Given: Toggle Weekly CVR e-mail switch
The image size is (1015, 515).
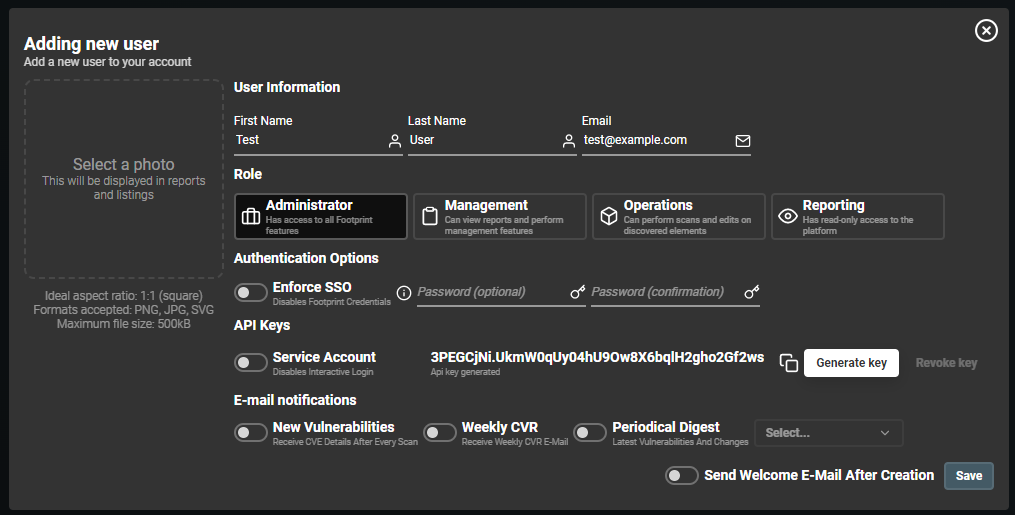Looking at the screenshot, I should [x=439, y=432].
